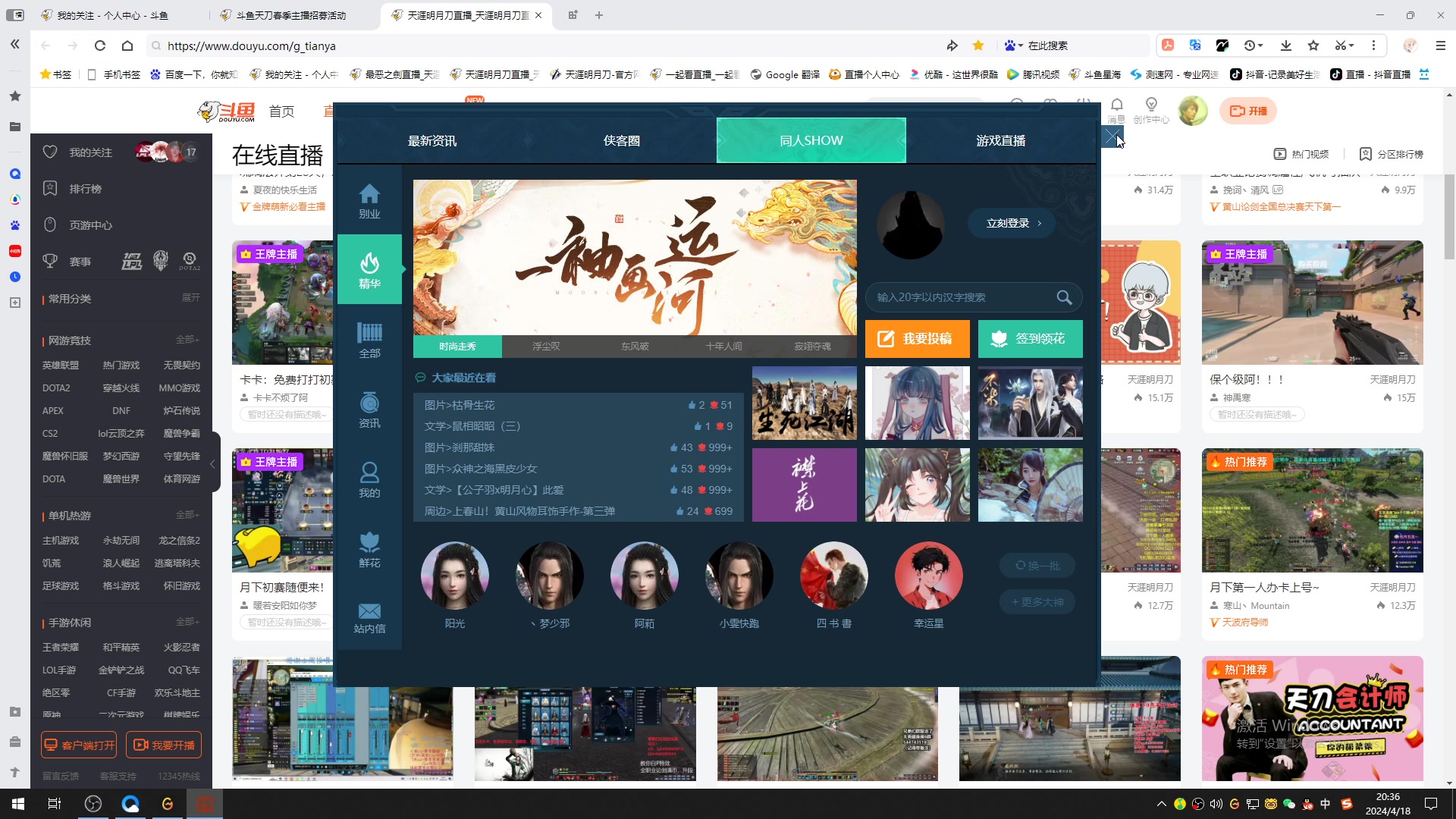Open the Windows Start menu

(18, 804)
